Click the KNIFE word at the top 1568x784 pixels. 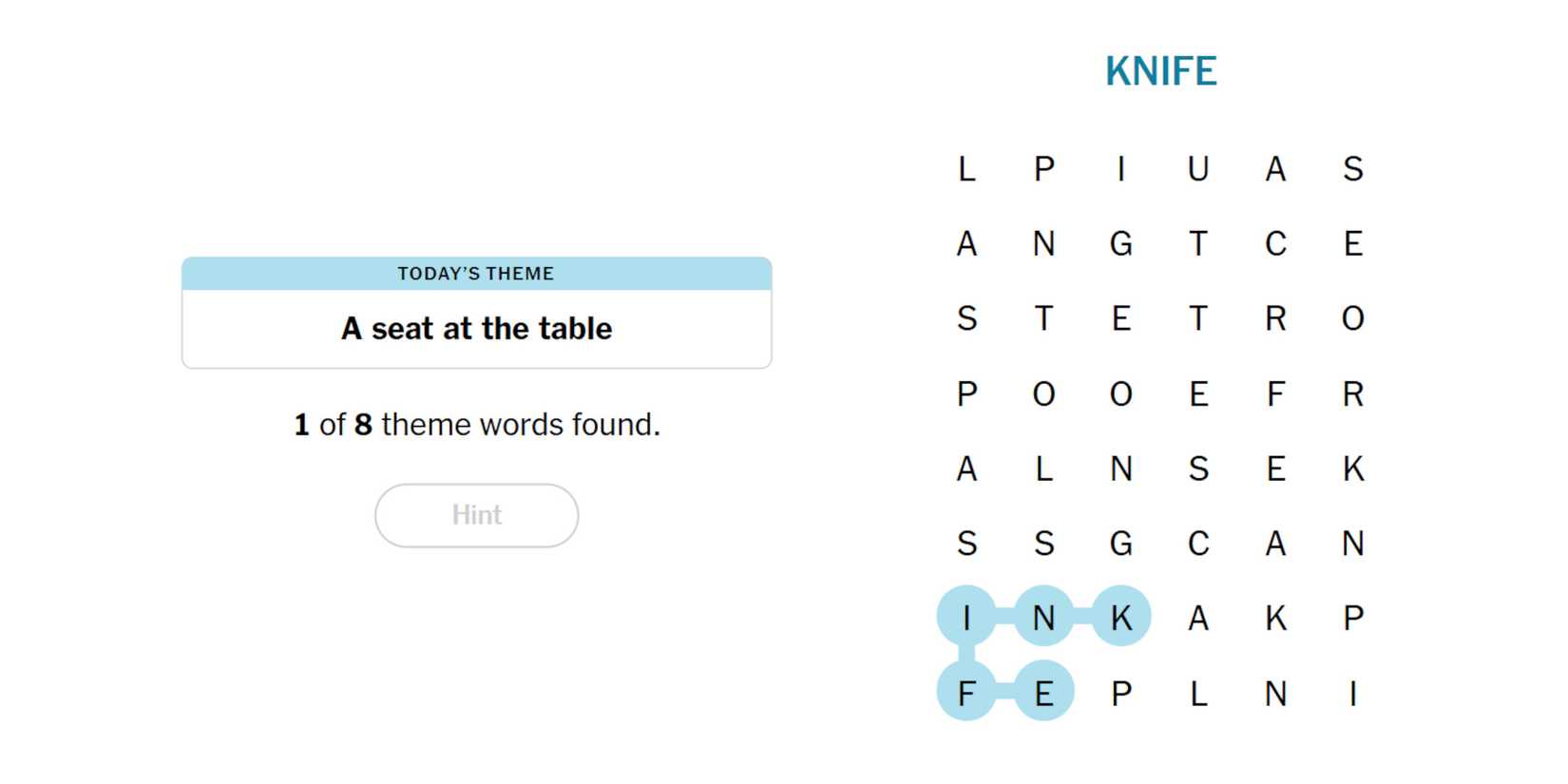click(x=1160, y=71)
